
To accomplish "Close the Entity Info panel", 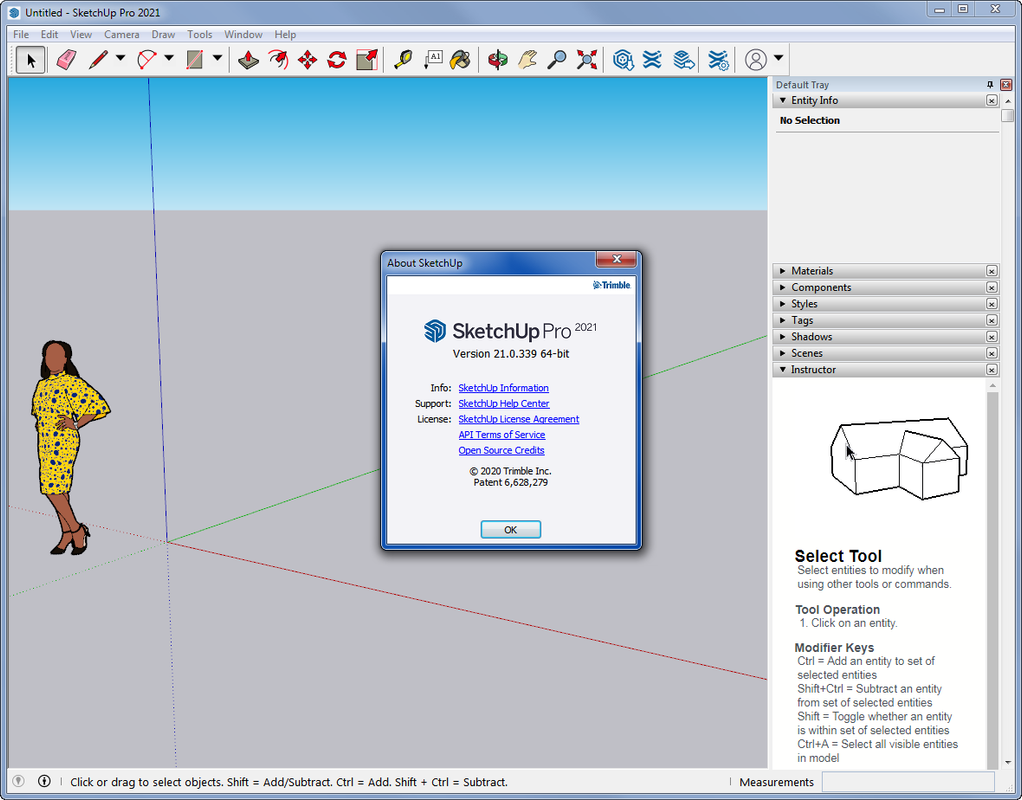I will click(x=991, y=100).
